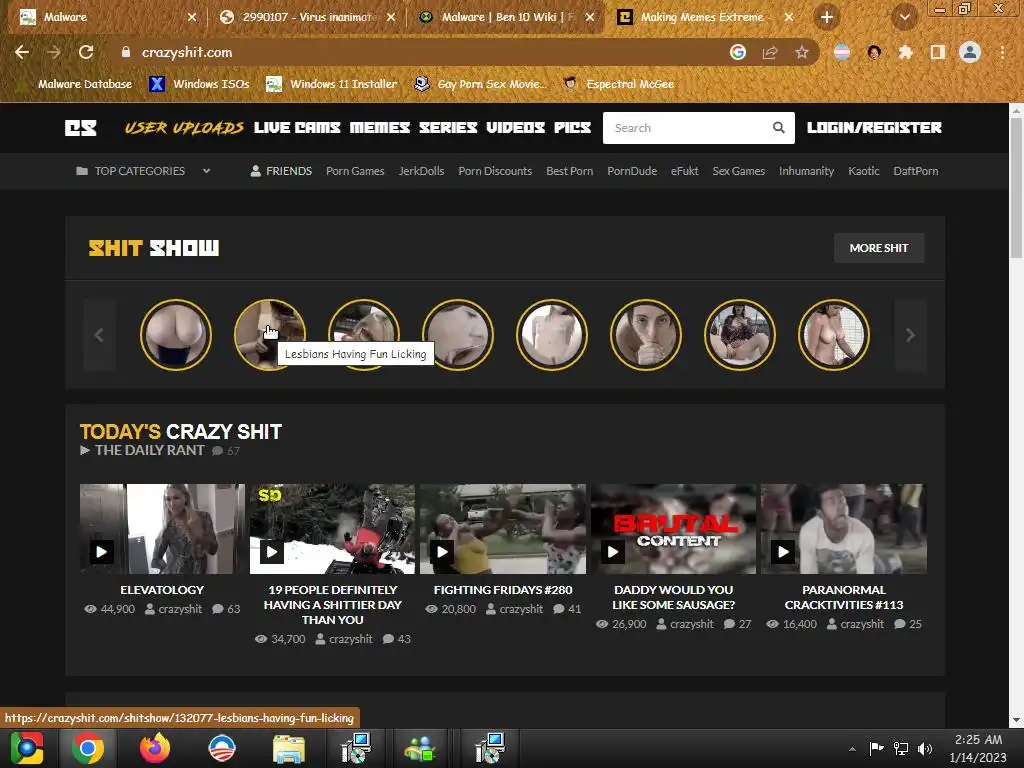Open the ELEVATOLOGY title link
The width and height of the screenshot is (1024, 768).
162,590
